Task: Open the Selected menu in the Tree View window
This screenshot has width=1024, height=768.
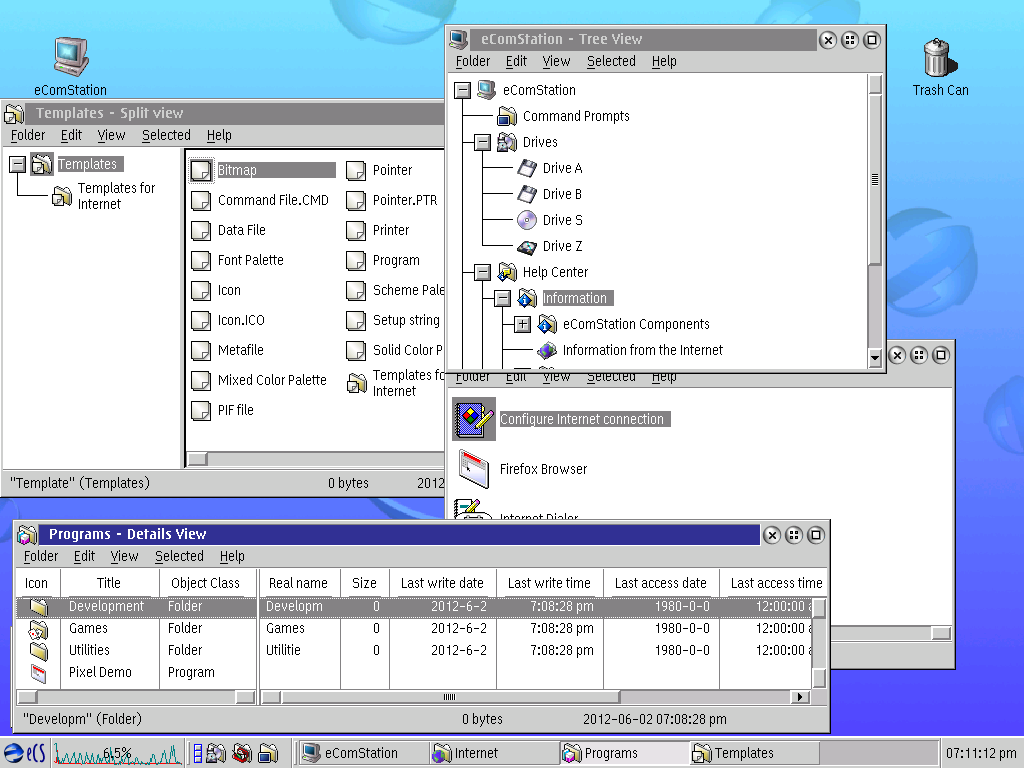Action: tap(611, 61)
